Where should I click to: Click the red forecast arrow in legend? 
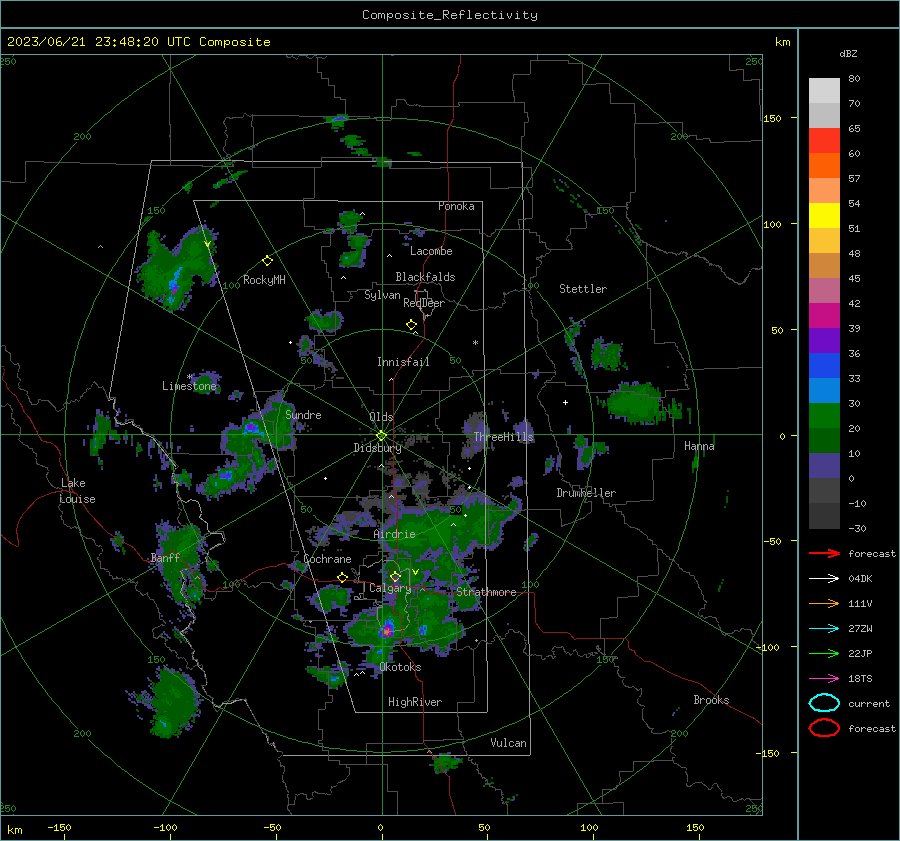[x=824, y=553]
